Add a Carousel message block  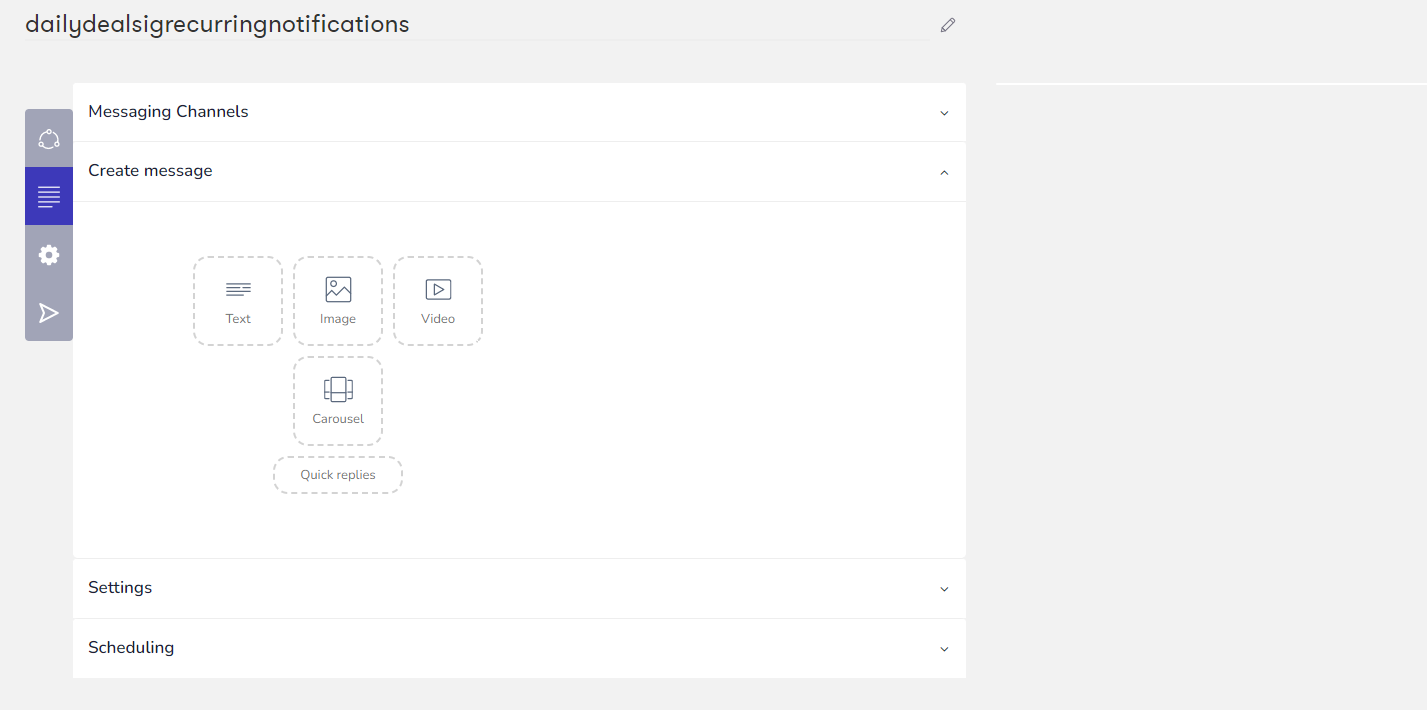click(x=338, y=401)
